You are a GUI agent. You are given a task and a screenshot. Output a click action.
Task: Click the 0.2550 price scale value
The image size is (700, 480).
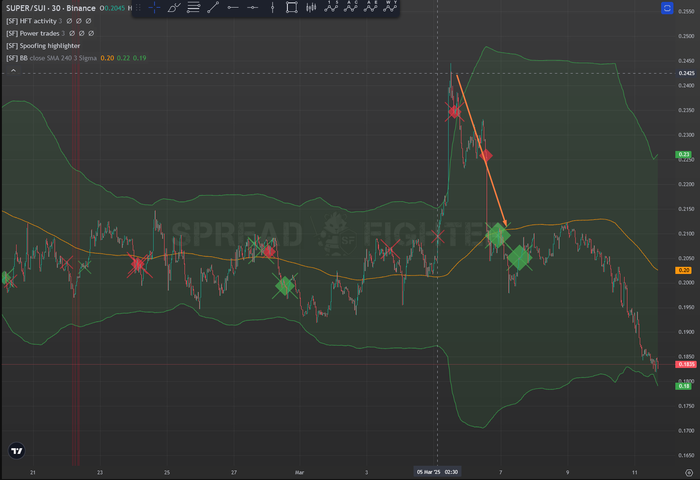click(686, 12)
